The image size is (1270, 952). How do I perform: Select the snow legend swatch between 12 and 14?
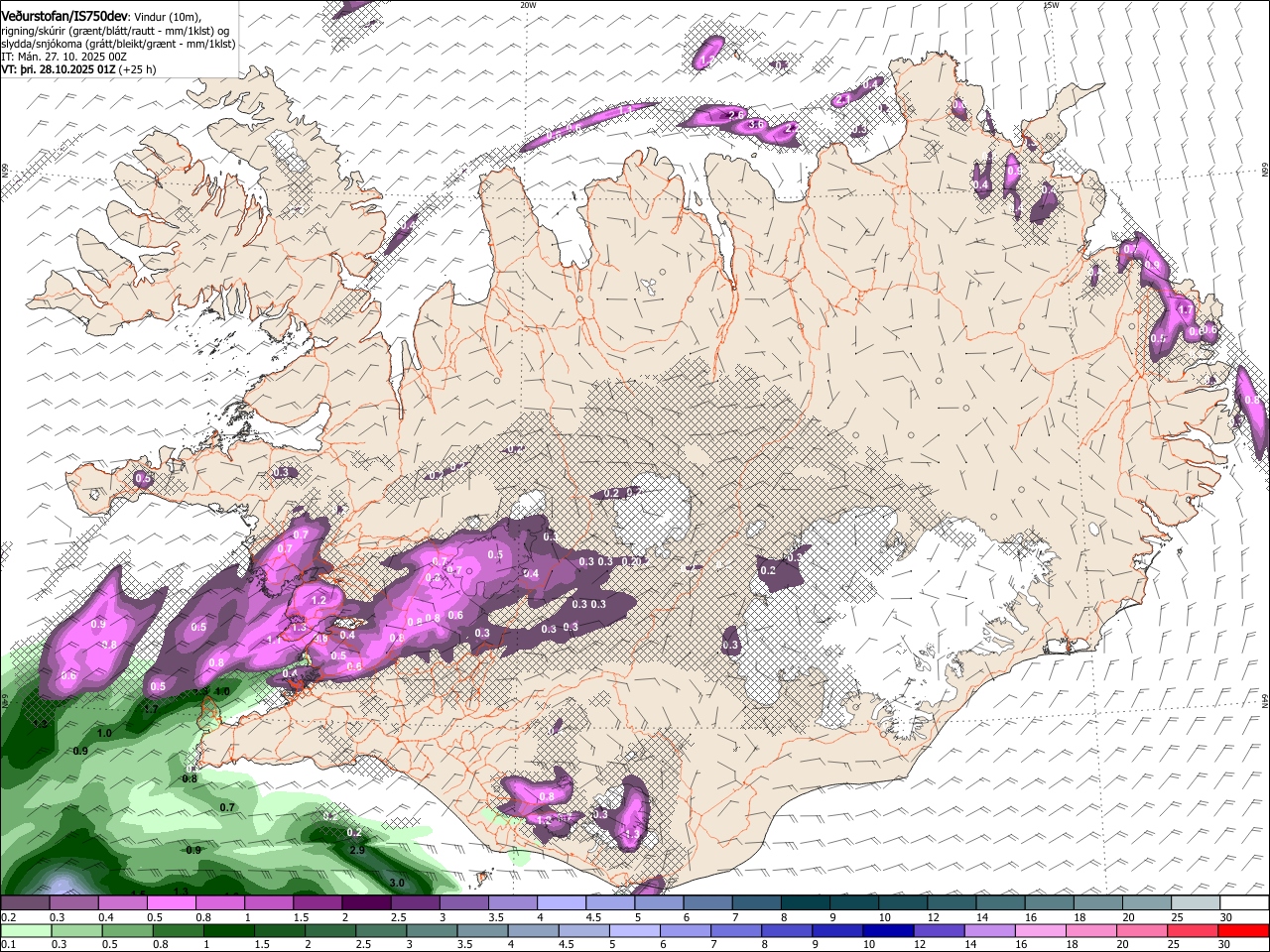(x=952, y=903)
